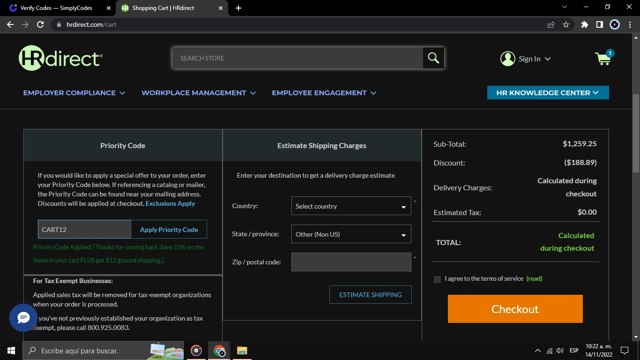Viewport: 640px width, 360px height.
Task: Expand the Employee Engagement menu
Action: click(x=324, y=93)
